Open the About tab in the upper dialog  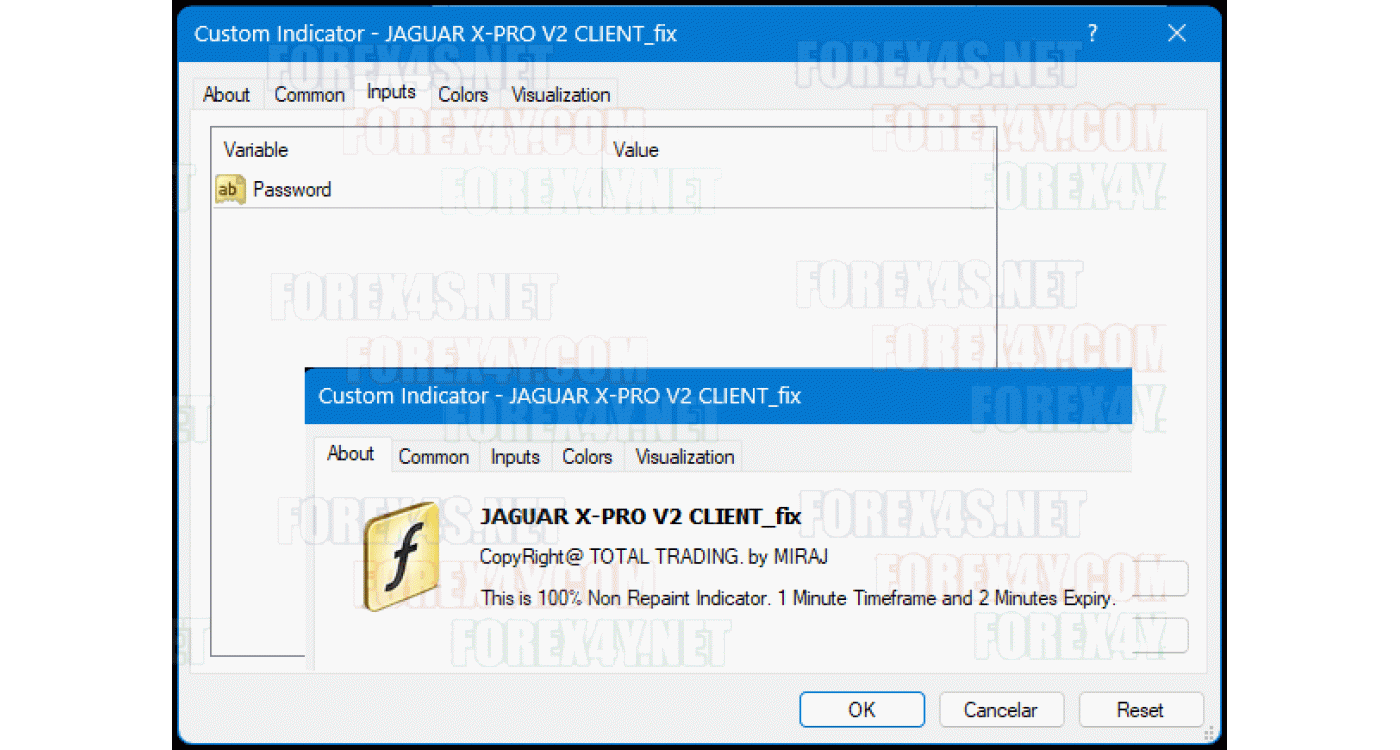tap(226, 95)
